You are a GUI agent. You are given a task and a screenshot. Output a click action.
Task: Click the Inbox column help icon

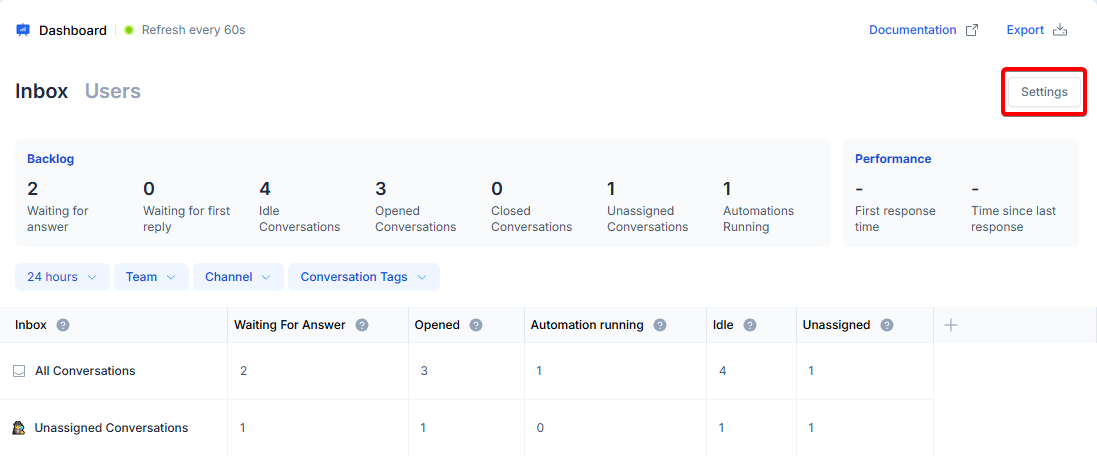pyautogui.click(x=63, y=325)
